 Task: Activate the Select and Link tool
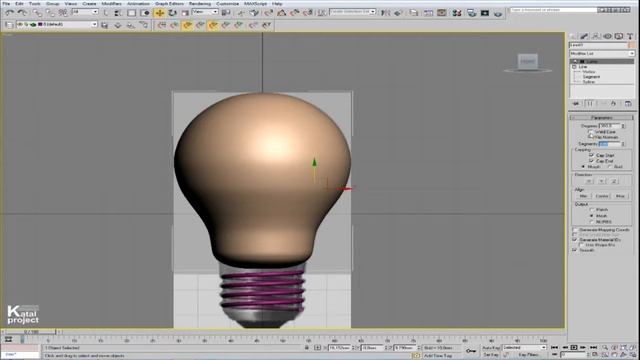coord(38,13)
